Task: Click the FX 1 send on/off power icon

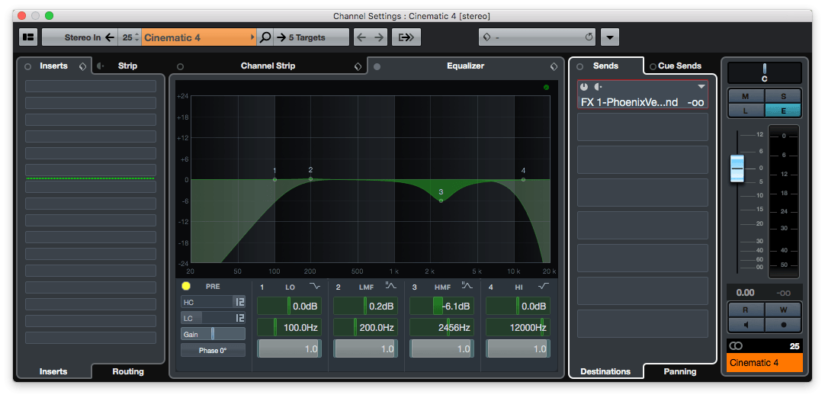Action: coord(584,86)
